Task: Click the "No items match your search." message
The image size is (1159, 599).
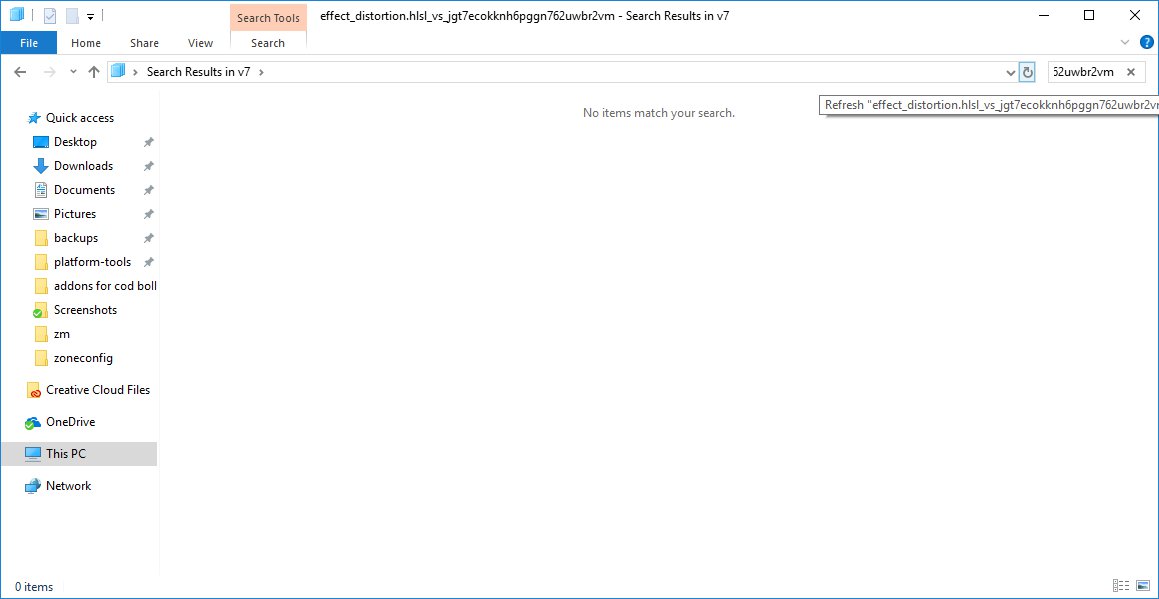Action: (x=659, y=113)
